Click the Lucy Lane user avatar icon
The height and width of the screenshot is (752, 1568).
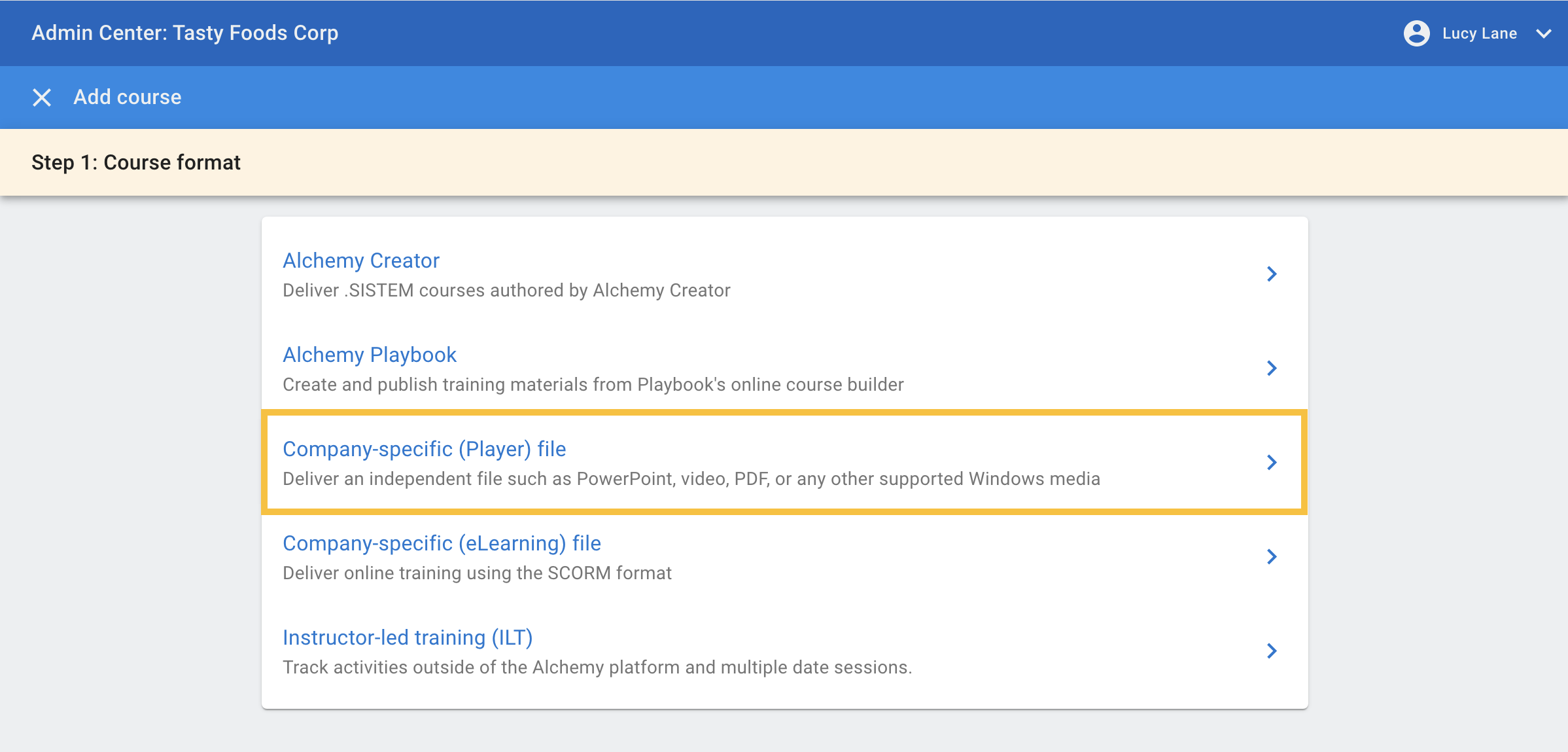(1416, 33)
